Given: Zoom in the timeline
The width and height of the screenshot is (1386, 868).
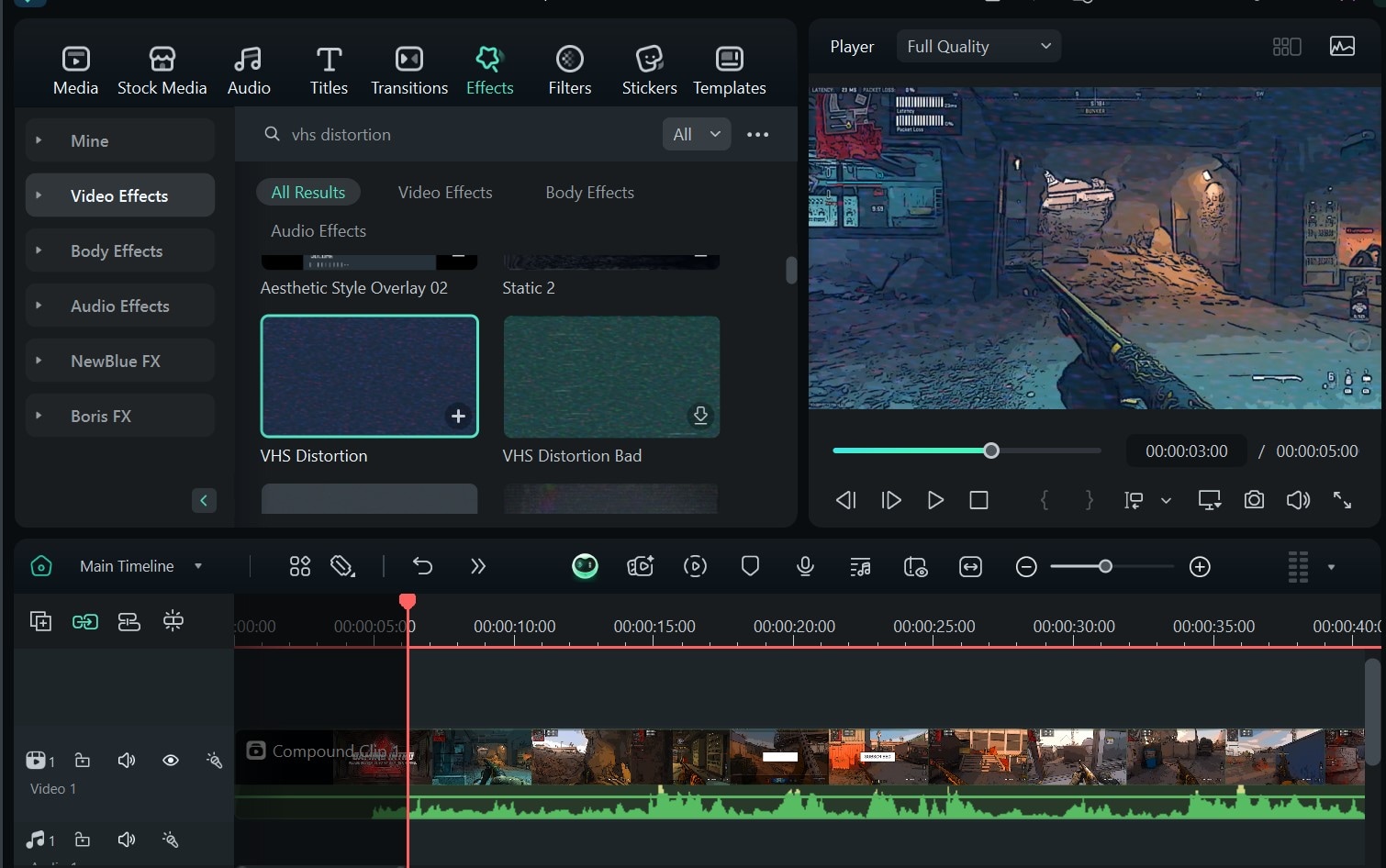Looking at the screenshot, I should 1200,567.
